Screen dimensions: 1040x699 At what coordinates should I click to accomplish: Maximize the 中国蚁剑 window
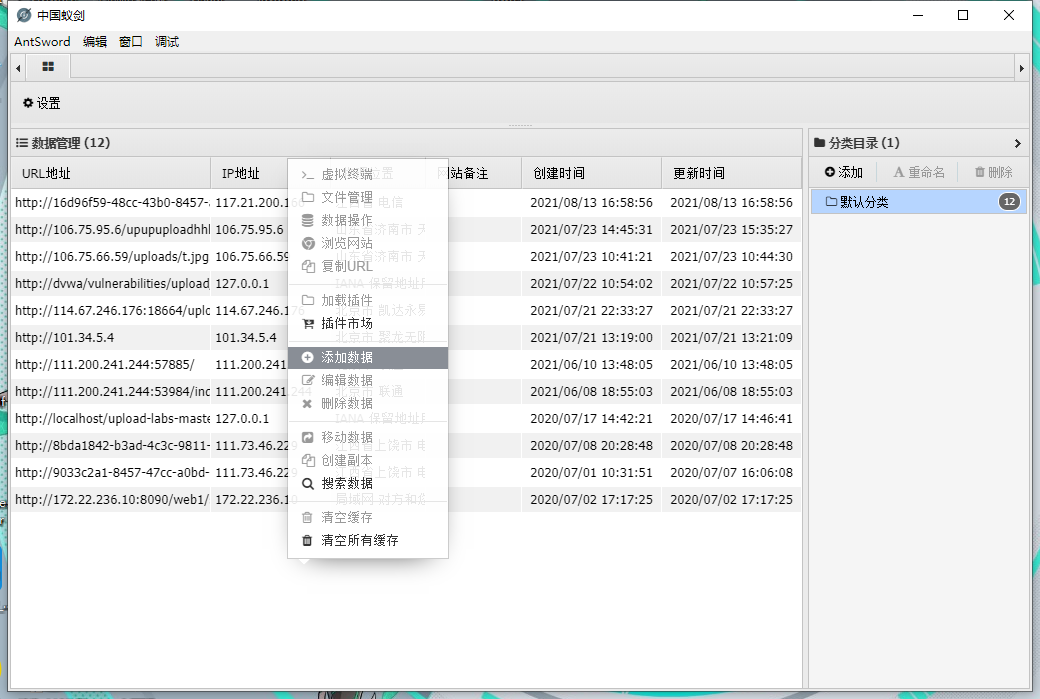pos(963,15)
